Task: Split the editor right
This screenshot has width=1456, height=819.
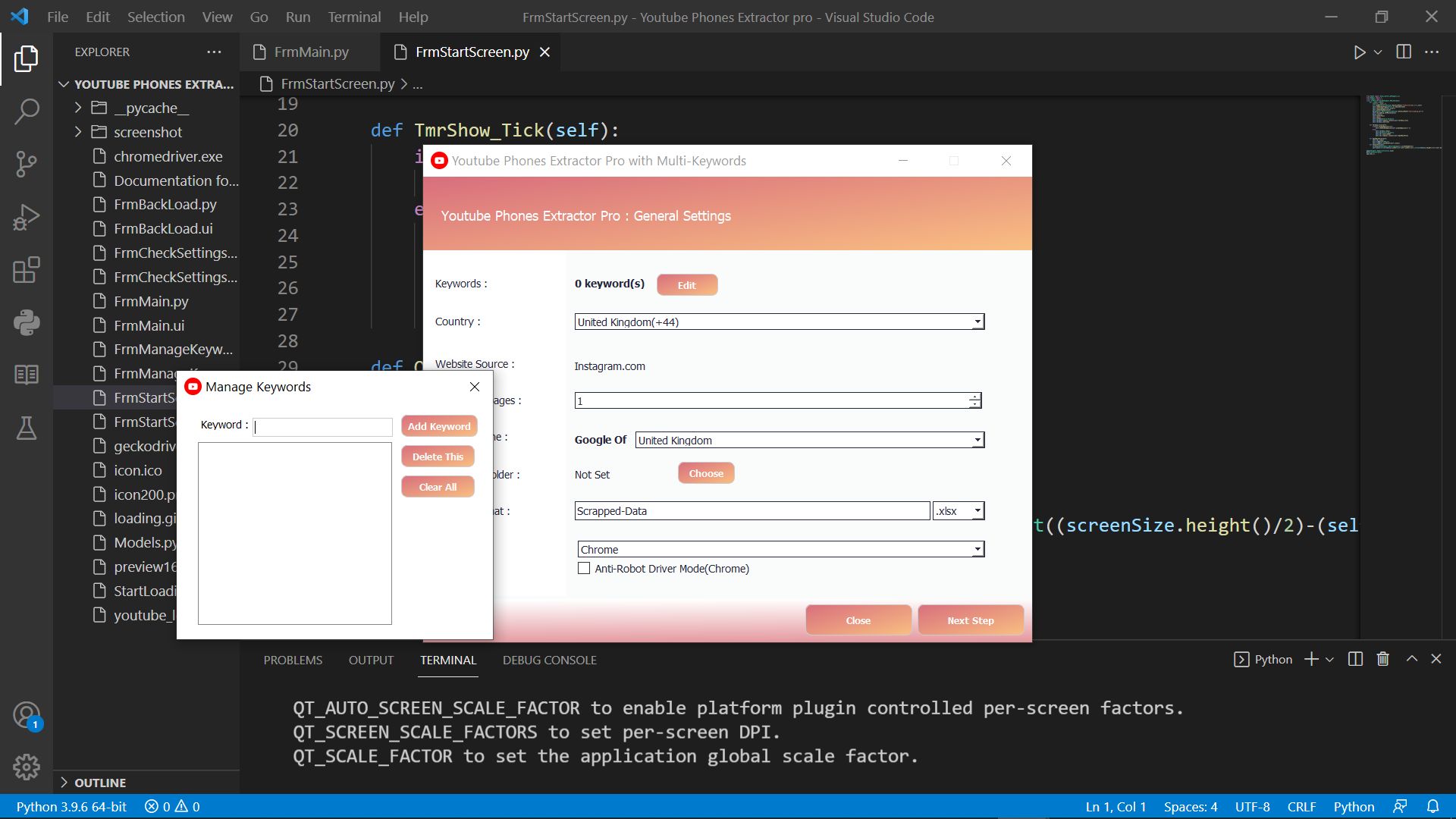Action: click(x=1404, y=52)
